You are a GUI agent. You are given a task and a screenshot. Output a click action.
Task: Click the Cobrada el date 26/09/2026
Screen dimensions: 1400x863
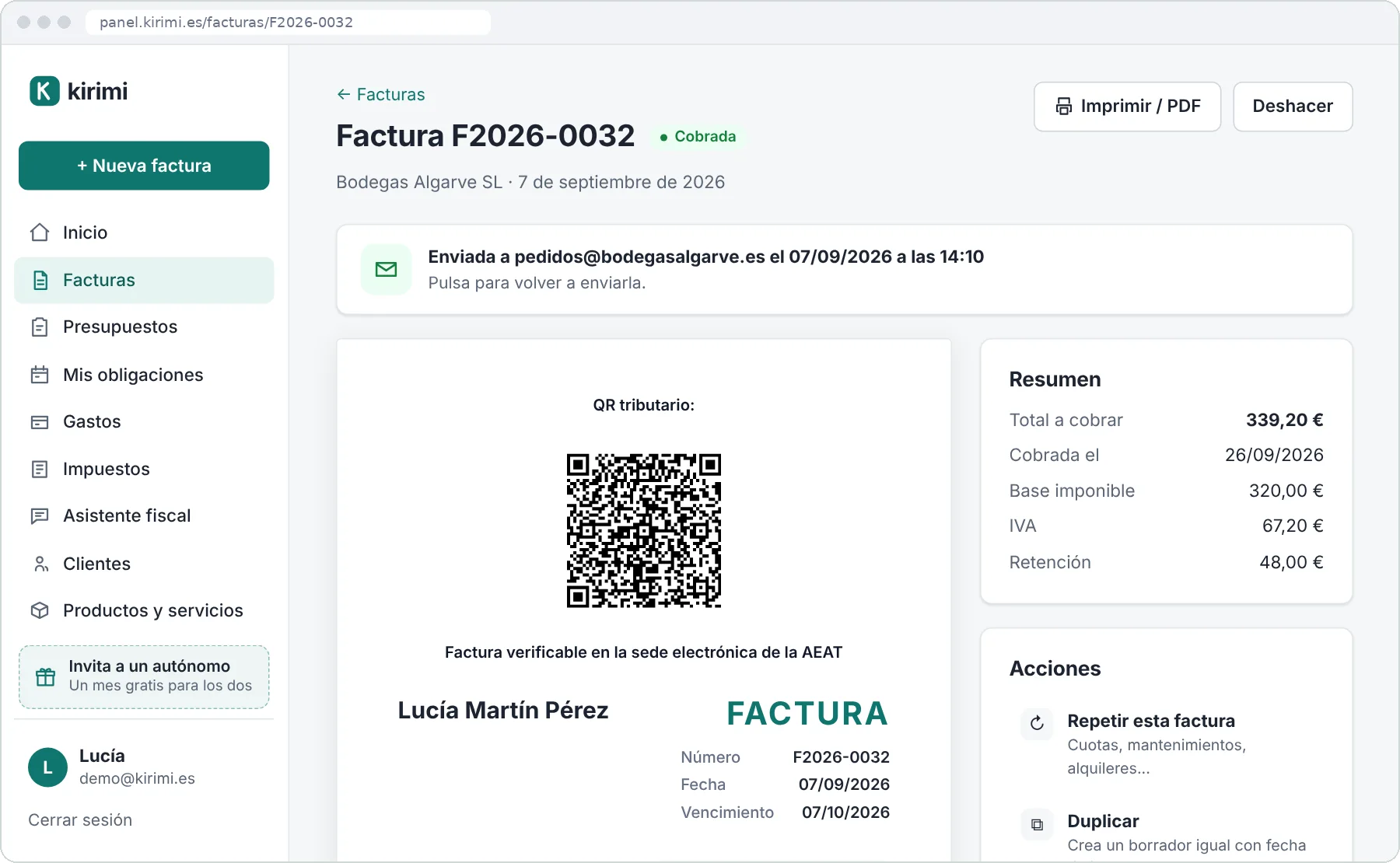[1274, 455]
